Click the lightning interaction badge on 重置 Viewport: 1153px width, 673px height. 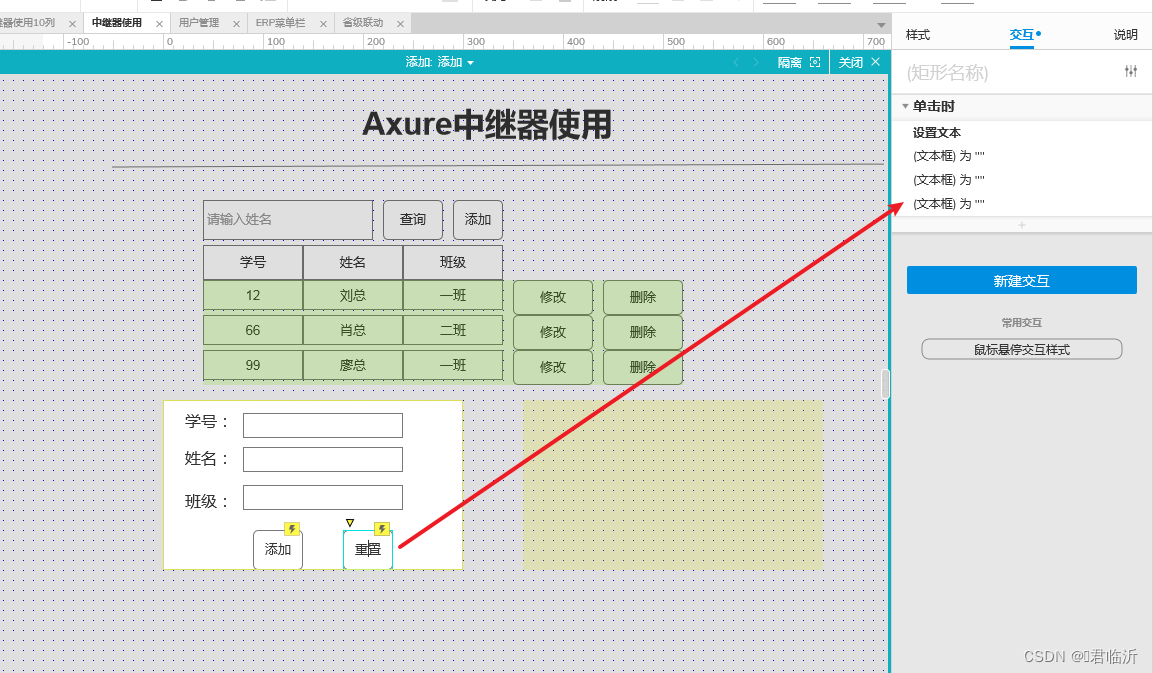382,529
